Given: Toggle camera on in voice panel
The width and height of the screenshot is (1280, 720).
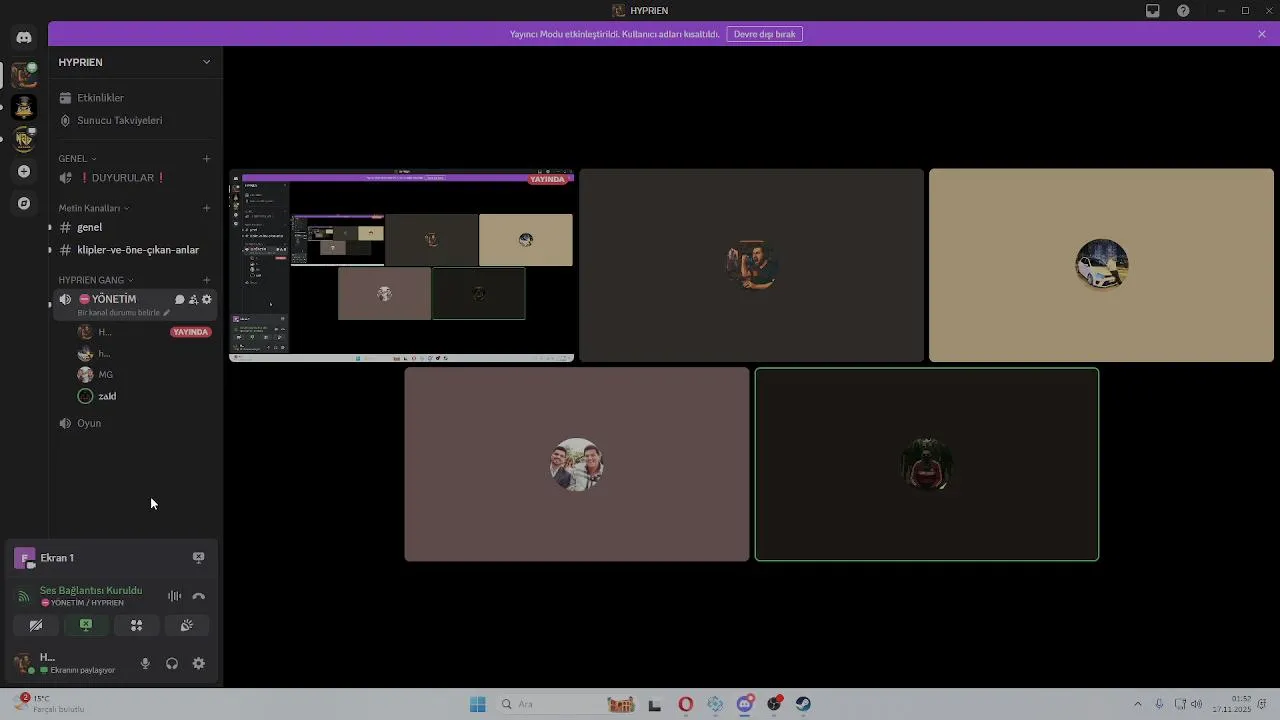Looking at the screenshot, I should (x=36, y=625).
